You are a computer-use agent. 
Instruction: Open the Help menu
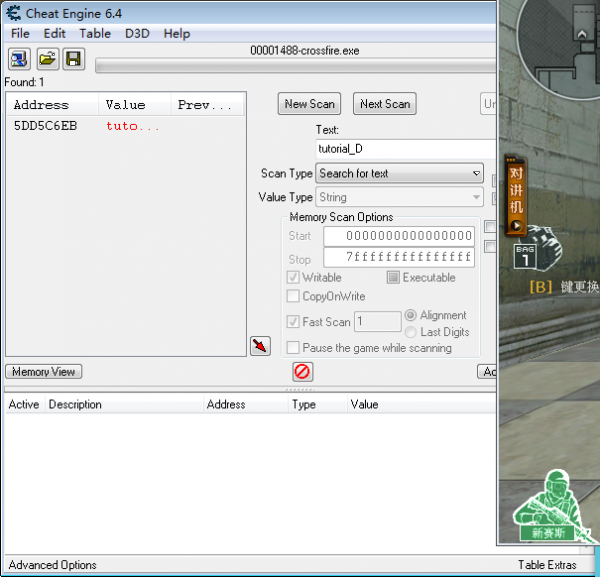tap(177, 34)
